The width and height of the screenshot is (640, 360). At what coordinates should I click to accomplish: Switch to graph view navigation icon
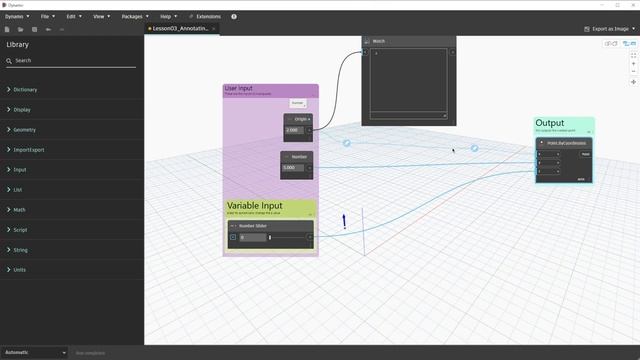pyautogui.click(x=629, y=43)
